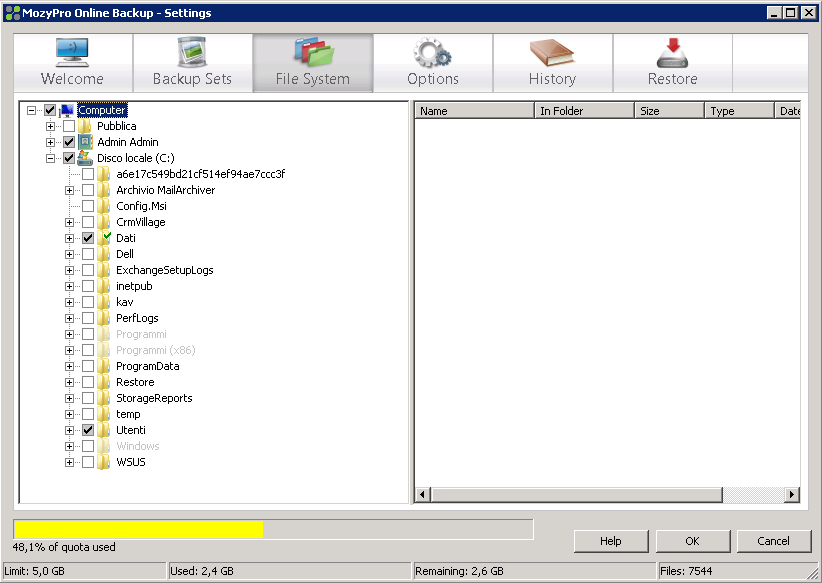Check the Restore folder checkbox
Image resolution: width=822 pixels, height=583 pixels.
(x=88, y=382)
